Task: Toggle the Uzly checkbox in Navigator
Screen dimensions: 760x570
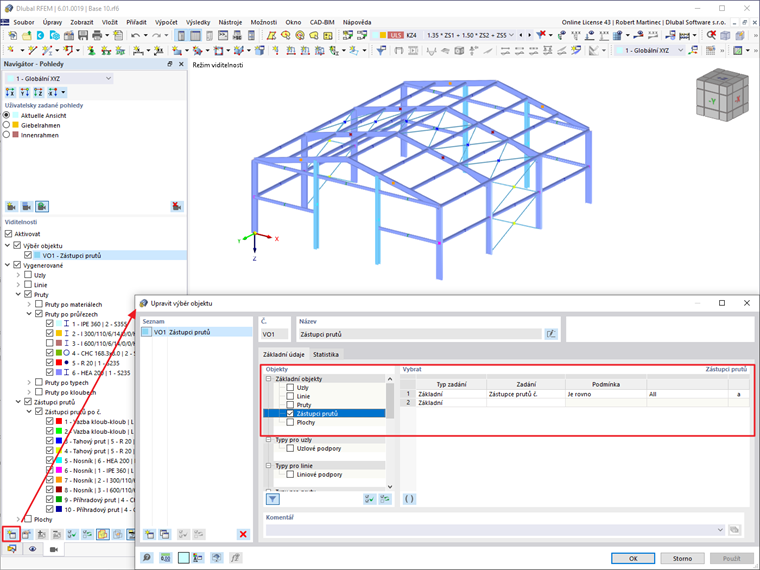Action: 28,275
